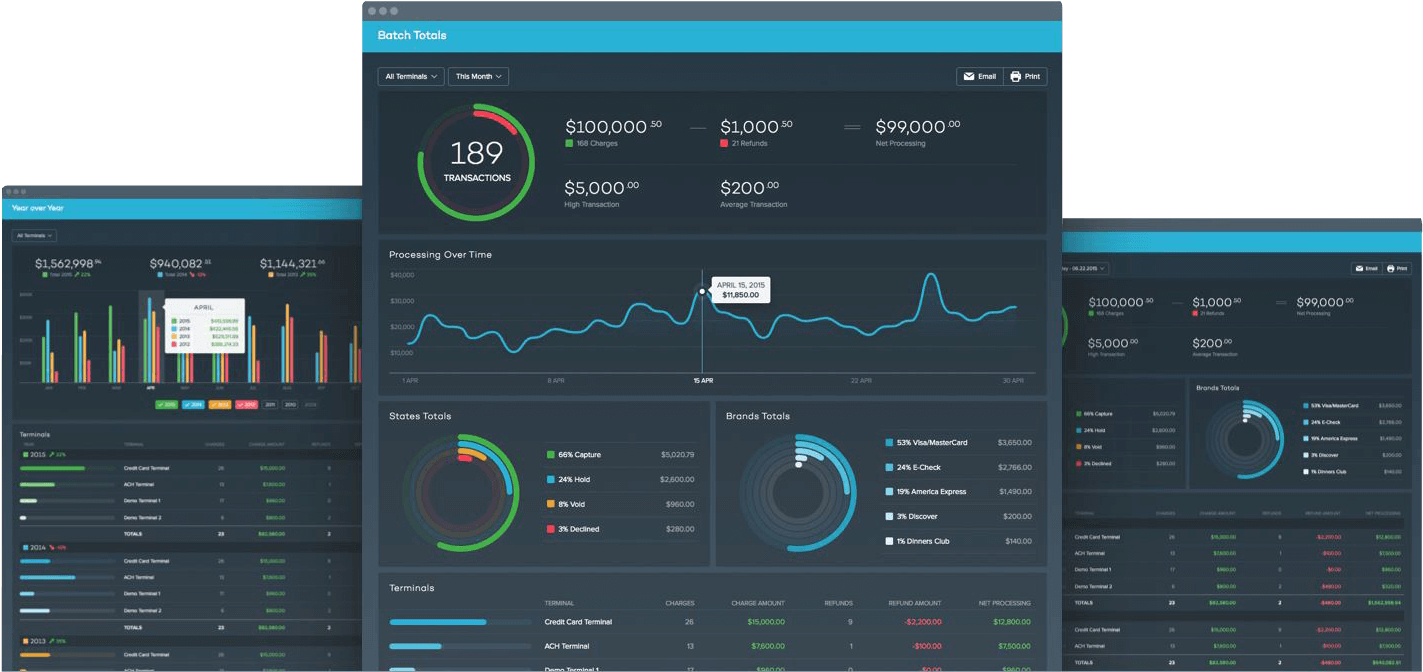The width and height of the screenshot is (1423, 672).
Task: Click the Email button on the right report
Action: (1365, 268)
